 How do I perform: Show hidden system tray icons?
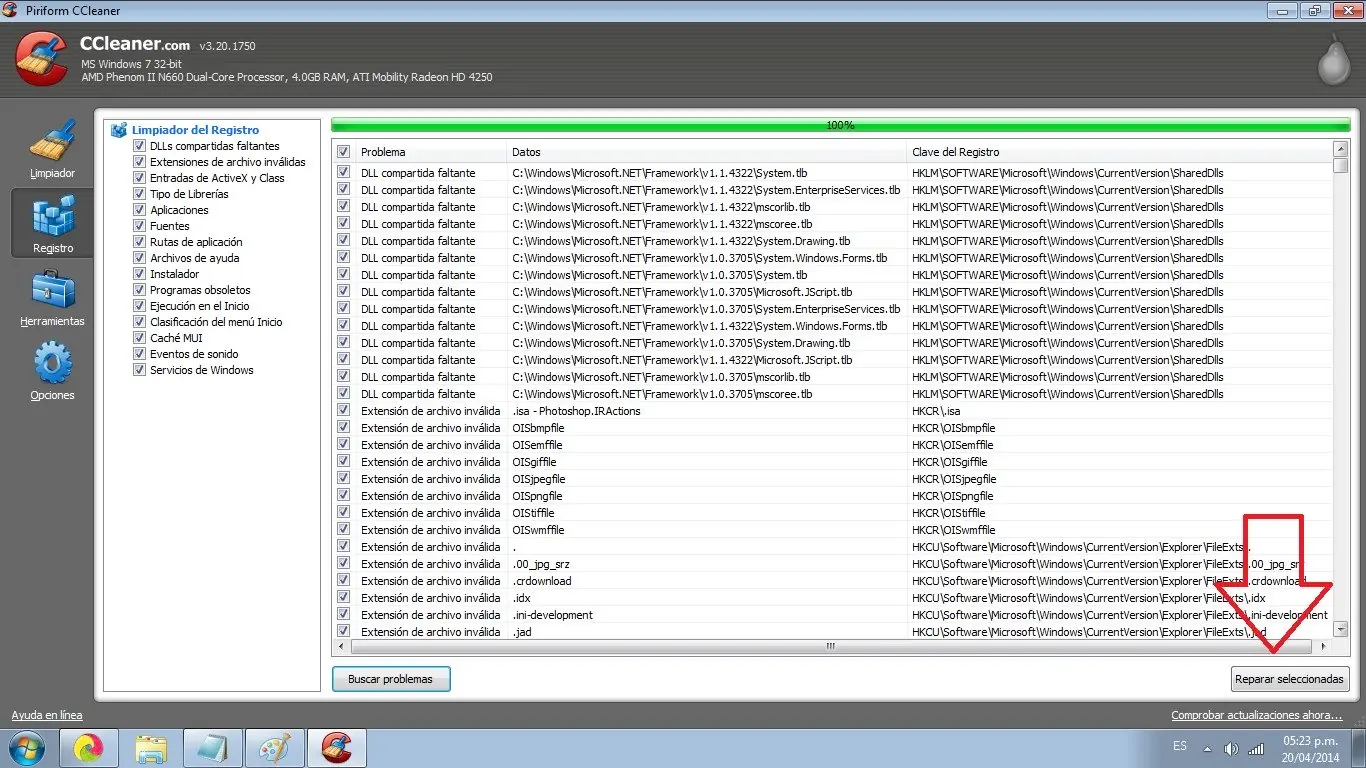point(1206,749)
